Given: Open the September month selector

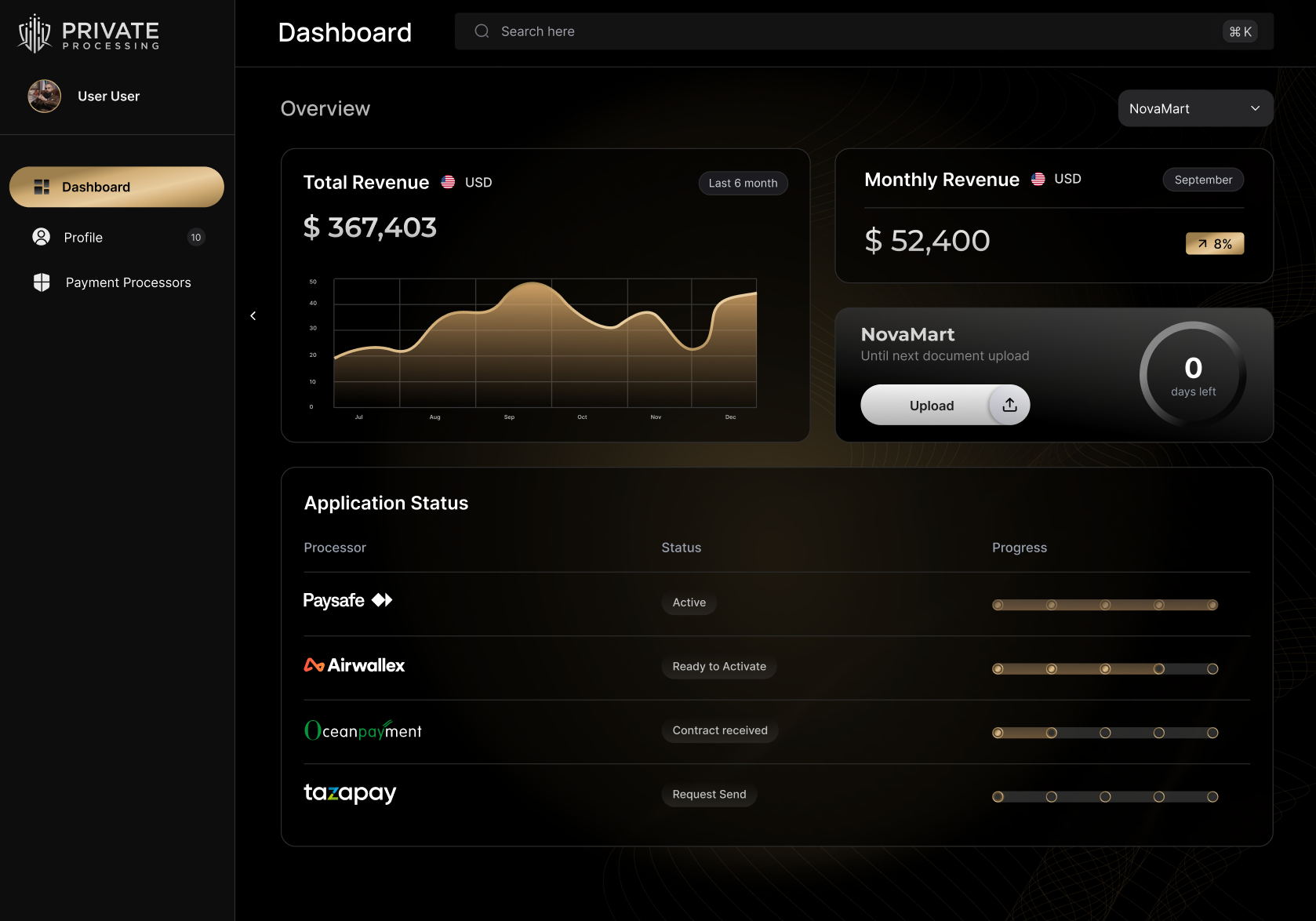Looking at the screenshot, I should [1202, 180].
